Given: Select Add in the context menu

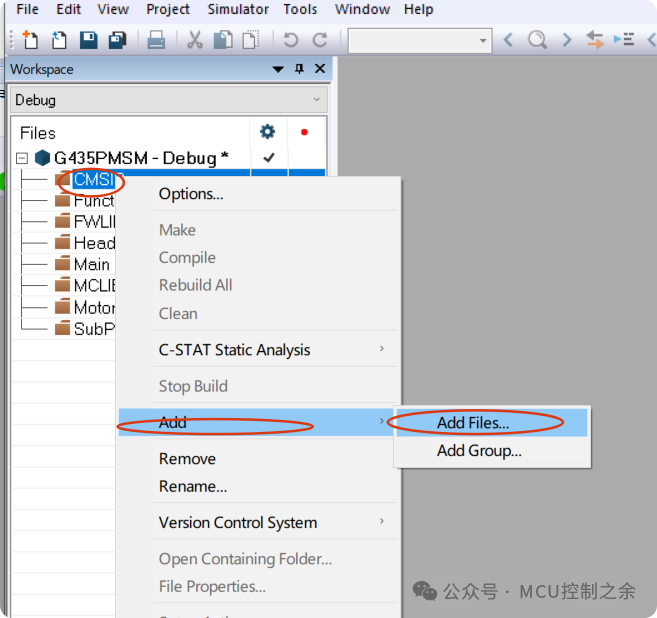Looking at the screenshot, I should point(256,422).
